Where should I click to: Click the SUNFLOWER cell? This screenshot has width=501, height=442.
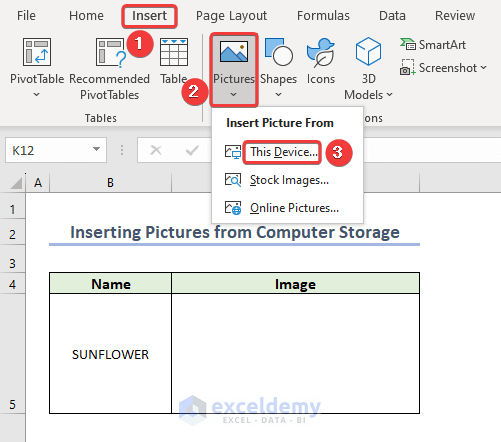click(110, 354)
